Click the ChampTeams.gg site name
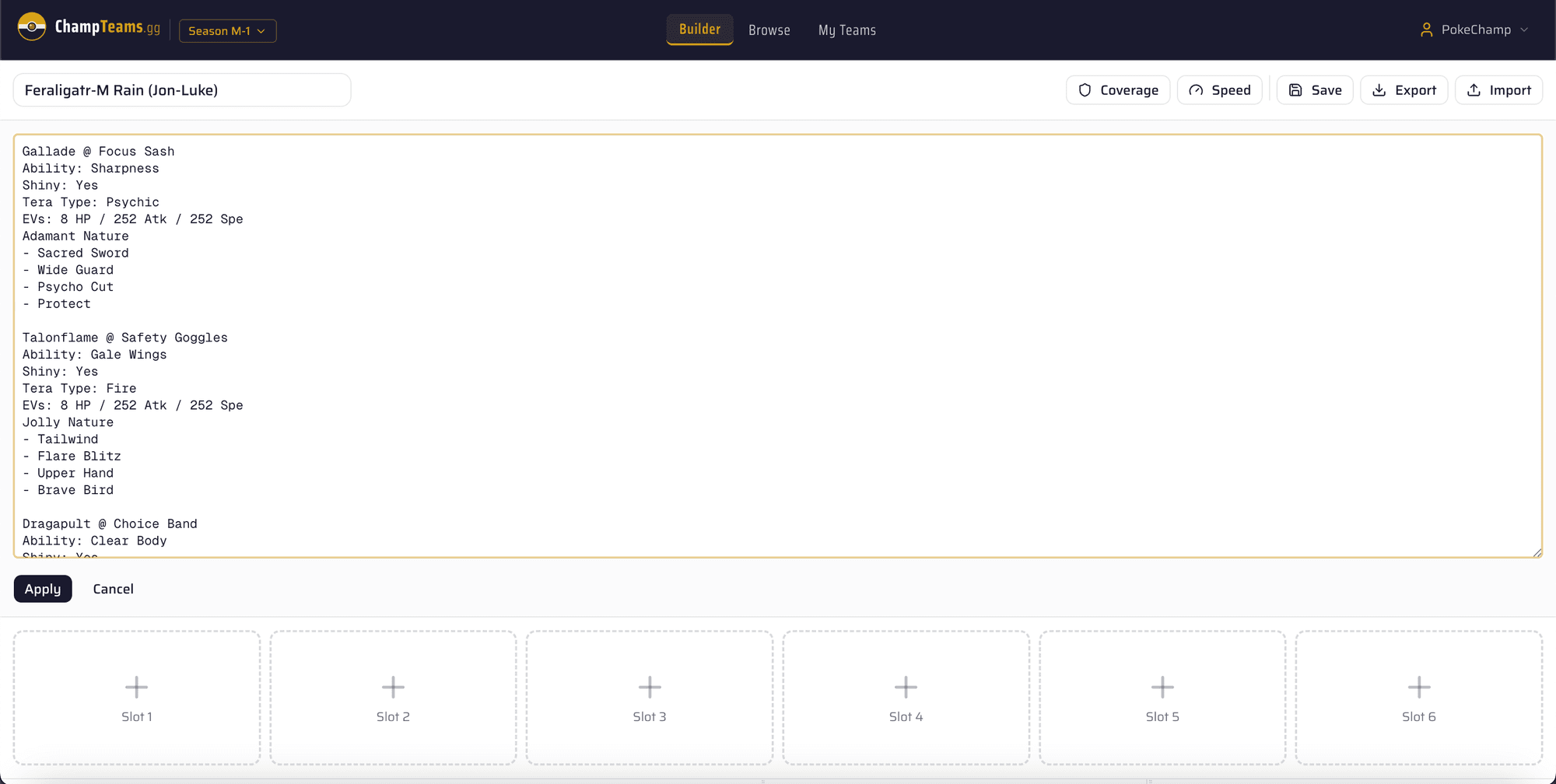This screenshot has height=784, width=1556. pyautogui.click(x=107, y=27)
